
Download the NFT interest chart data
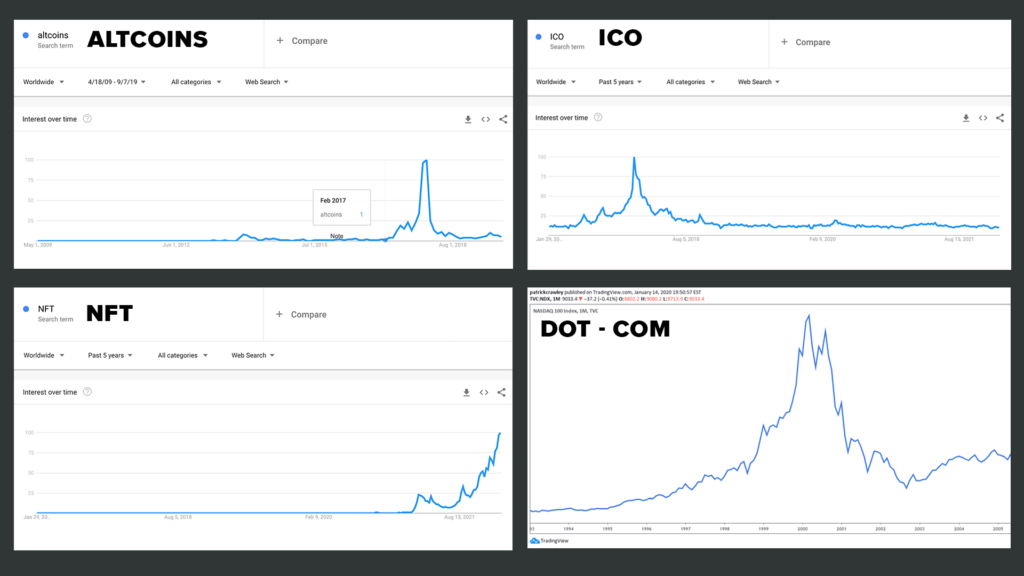467,392
